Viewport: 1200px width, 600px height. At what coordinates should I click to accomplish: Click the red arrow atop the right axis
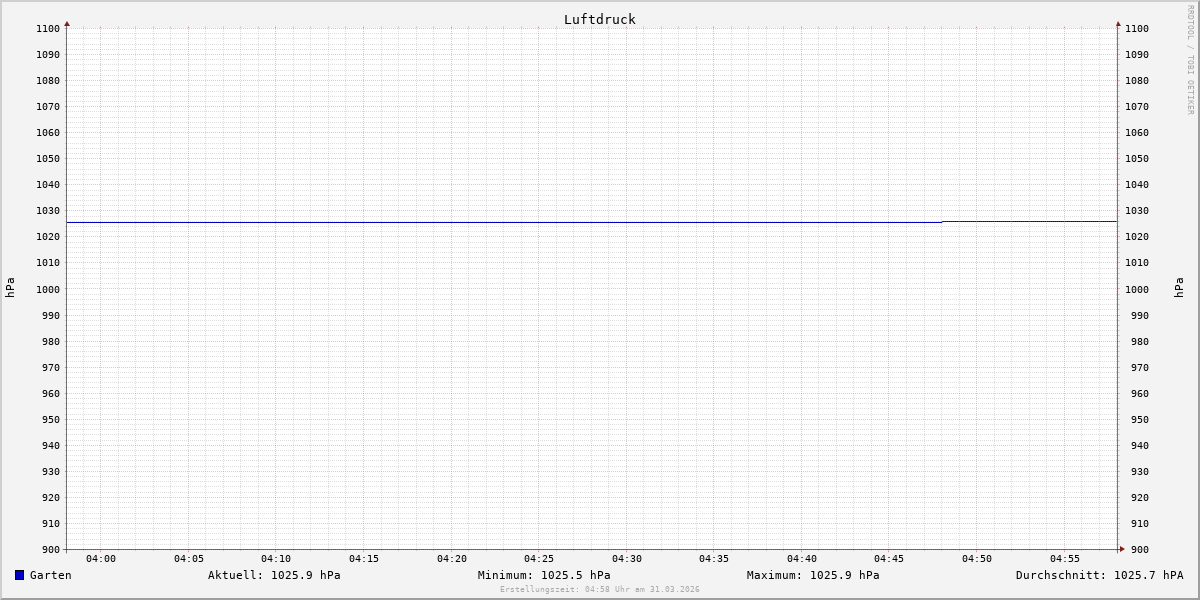1118,23
